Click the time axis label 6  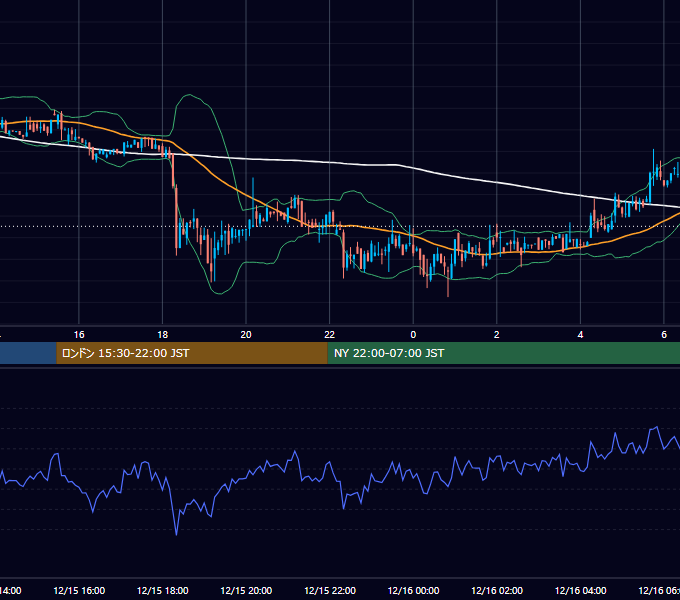pos(664,335)
